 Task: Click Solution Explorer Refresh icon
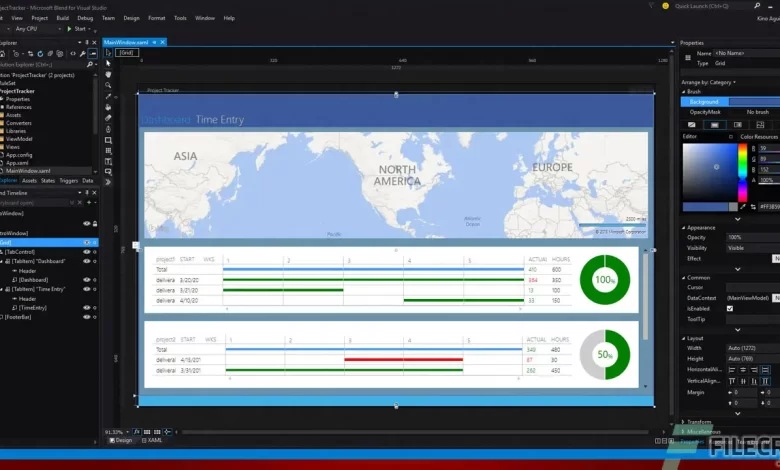tap(40, 54)
